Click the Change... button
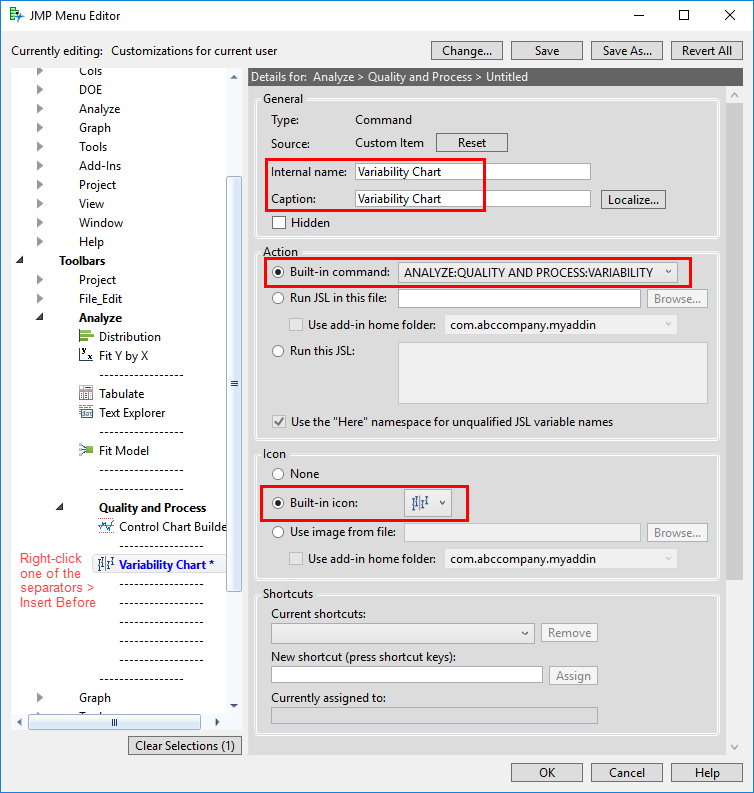754x793 pixels. [x=467, y=51]
